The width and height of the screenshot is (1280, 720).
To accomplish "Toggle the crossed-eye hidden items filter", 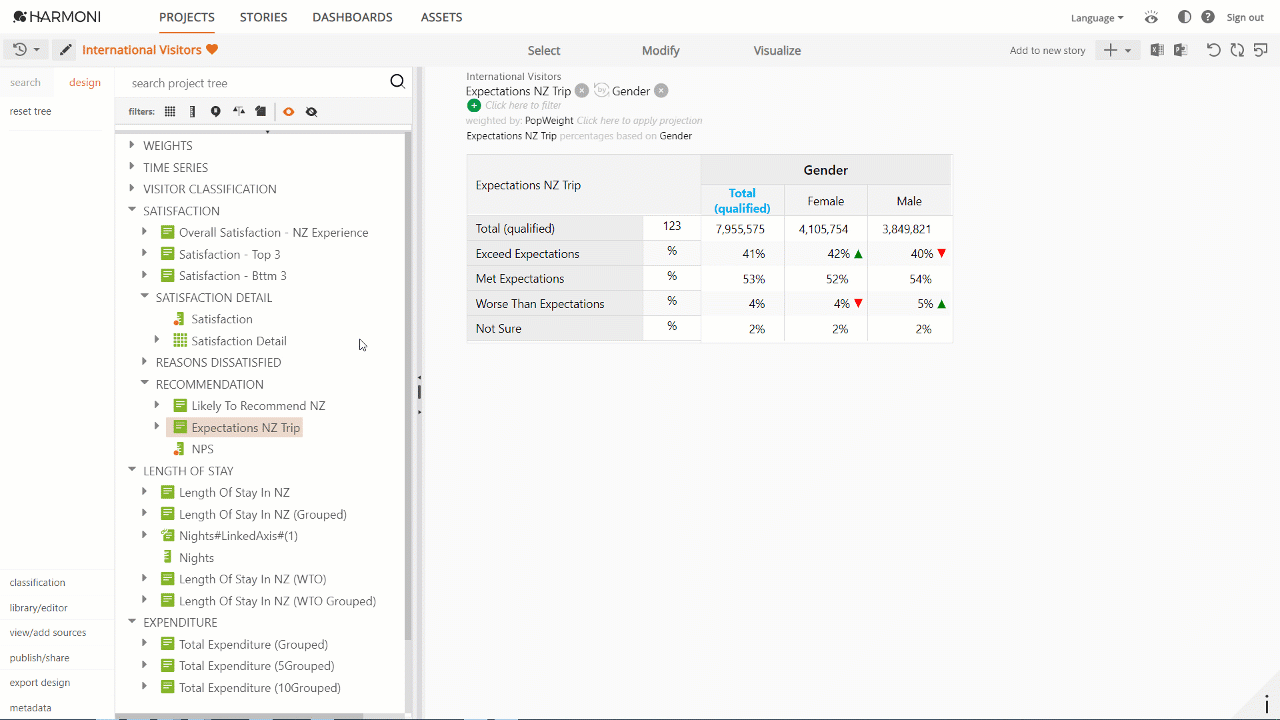I will [x=311, y=112].
